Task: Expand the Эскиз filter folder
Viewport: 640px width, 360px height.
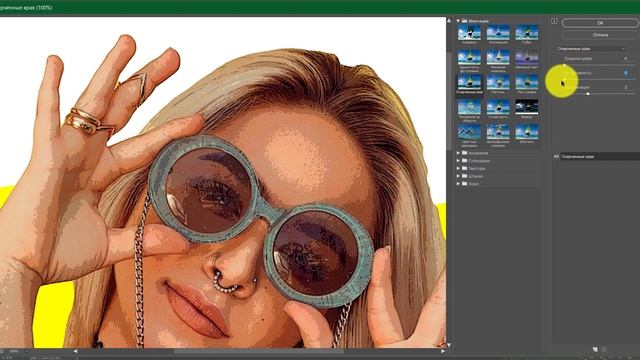Action: pyautogui.click(x=458, y=184)
